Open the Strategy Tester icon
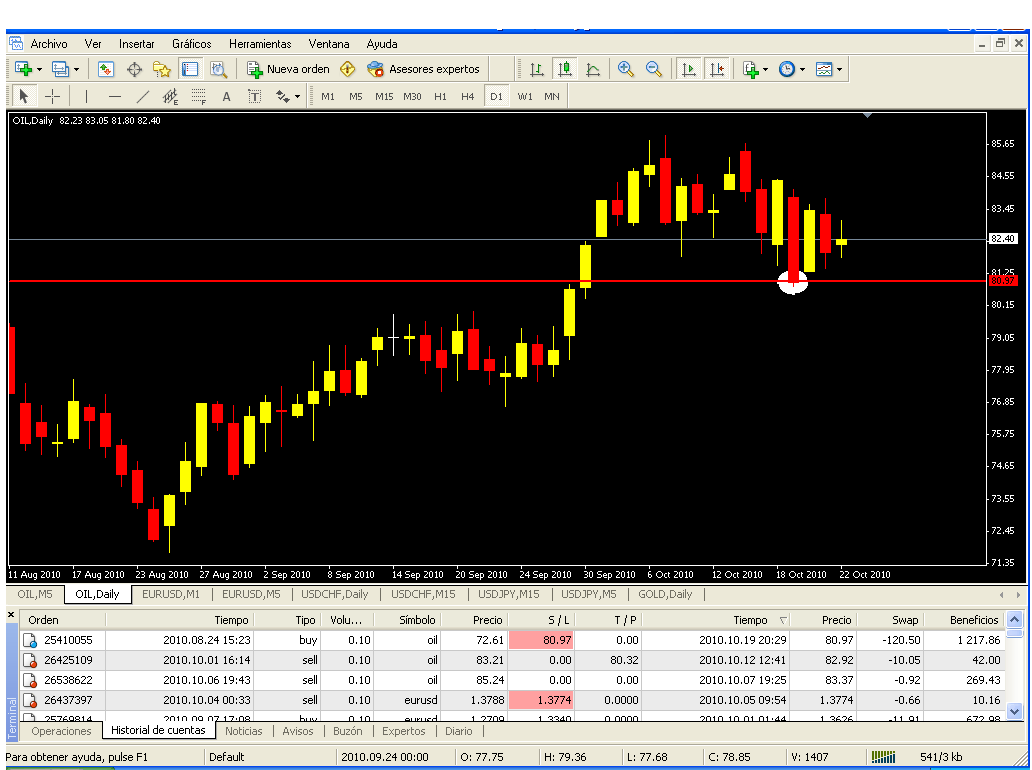1032x770 pixels. tap(218, 69)
